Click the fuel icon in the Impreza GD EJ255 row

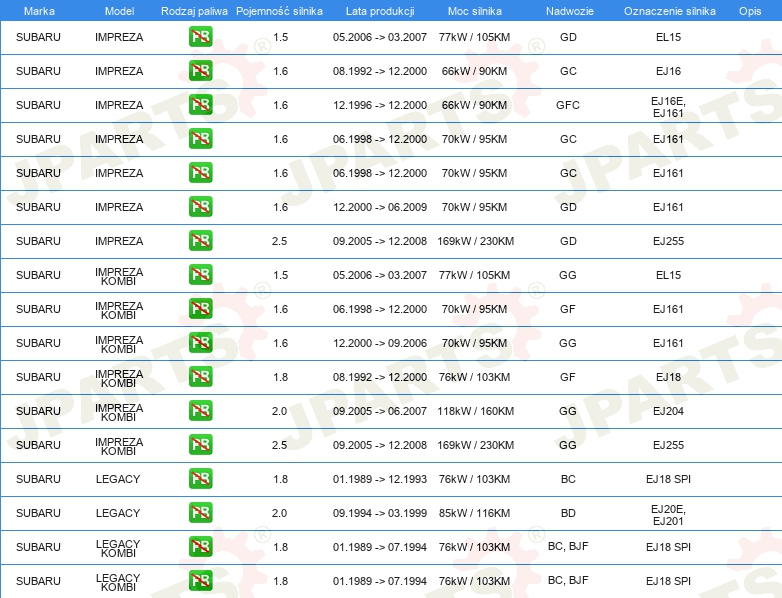point(200,241)
